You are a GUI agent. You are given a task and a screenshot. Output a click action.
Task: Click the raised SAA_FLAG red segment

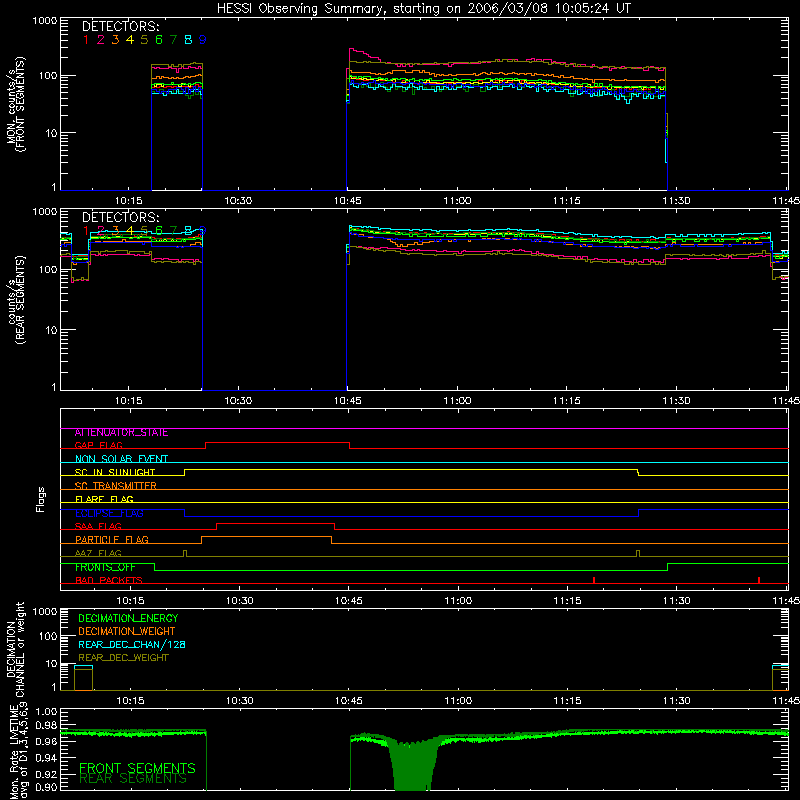coord(276,523)
